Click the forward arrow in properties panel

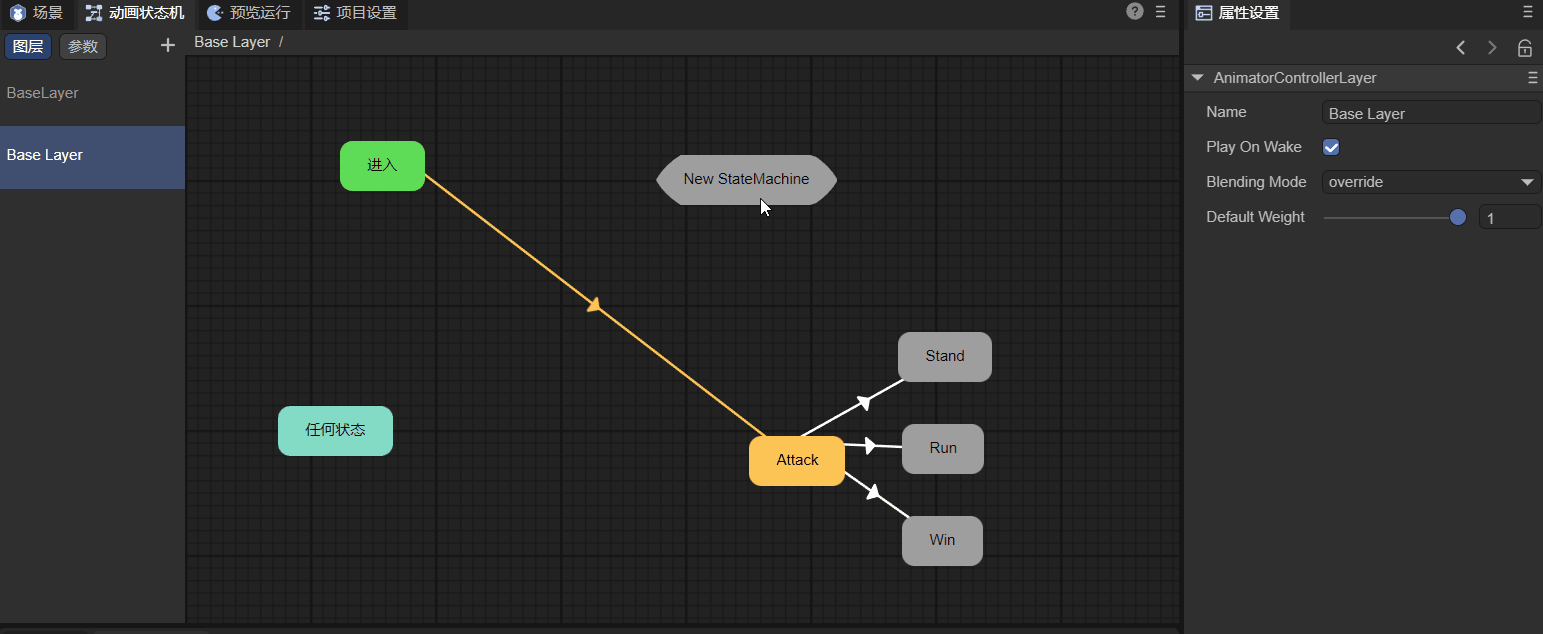(x=1492, y=47)
